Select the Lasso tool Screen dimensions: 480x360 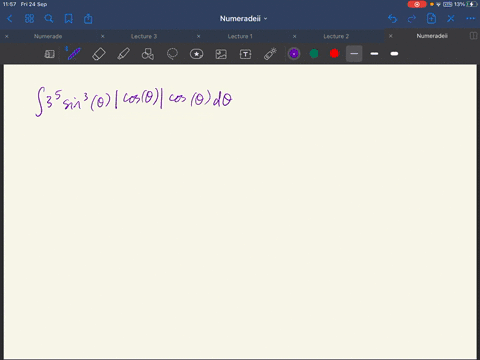pyautogui.click(x=172, y=54)
